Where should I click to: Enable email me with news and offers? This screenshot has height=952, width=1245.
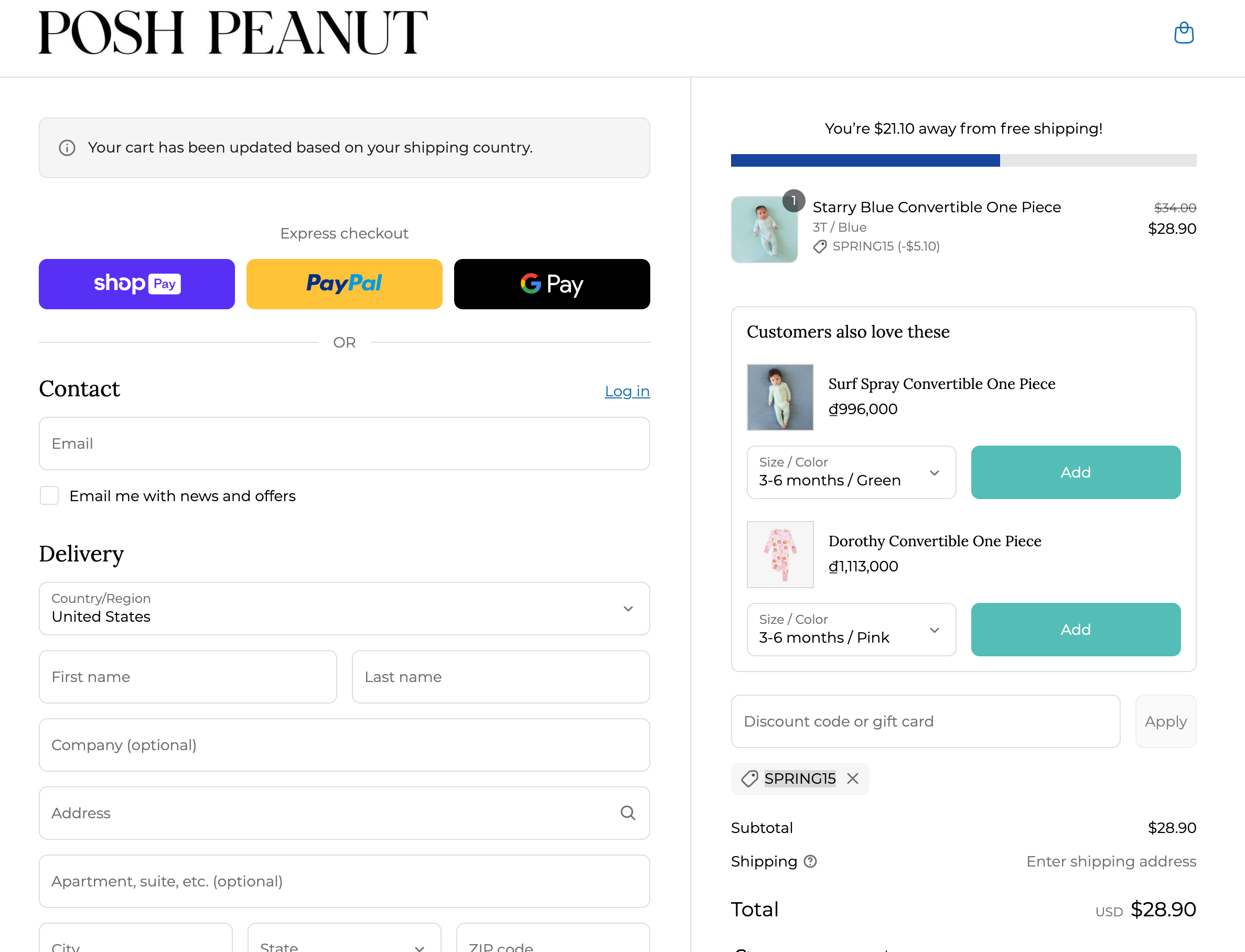tap(49, 496)
